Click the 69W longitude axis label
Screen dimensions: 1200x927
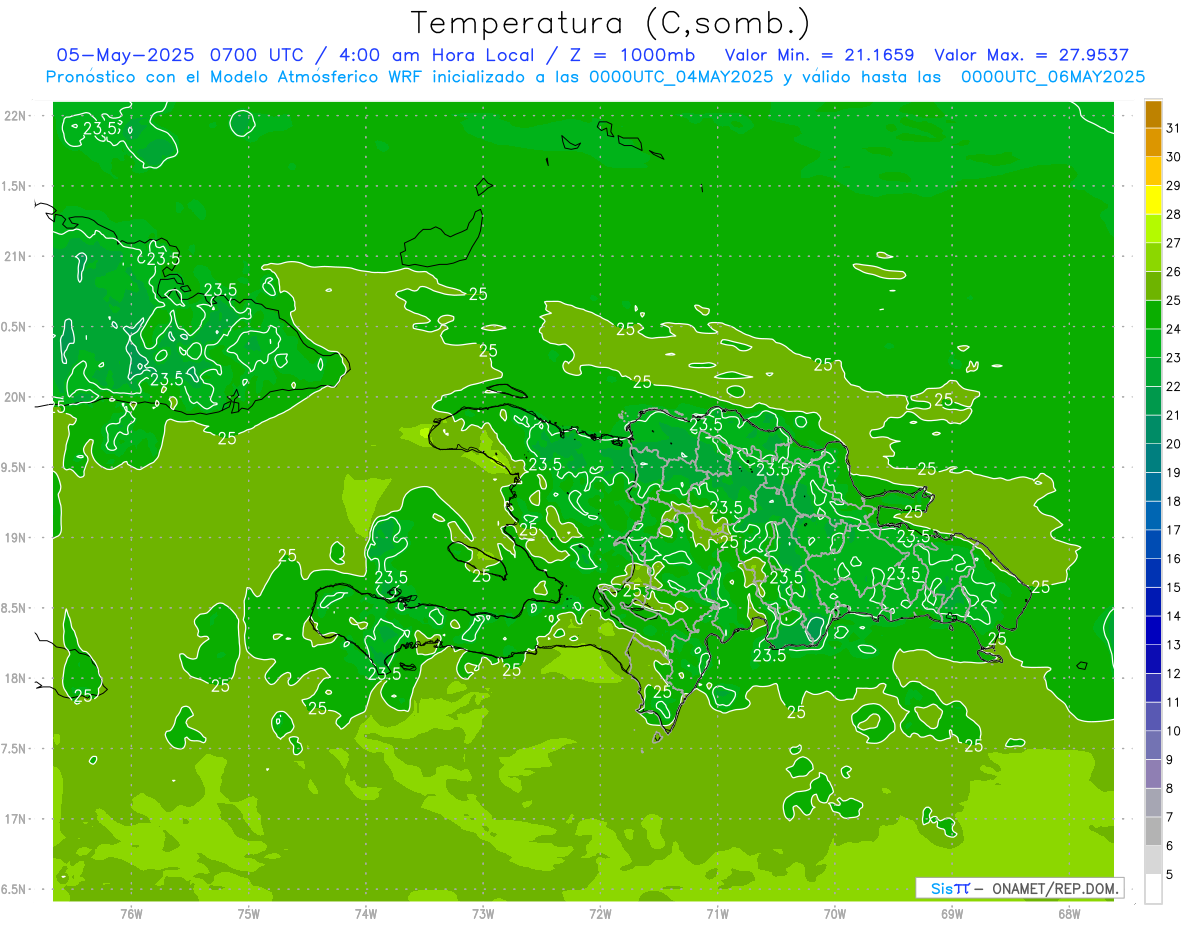[951, 914]
